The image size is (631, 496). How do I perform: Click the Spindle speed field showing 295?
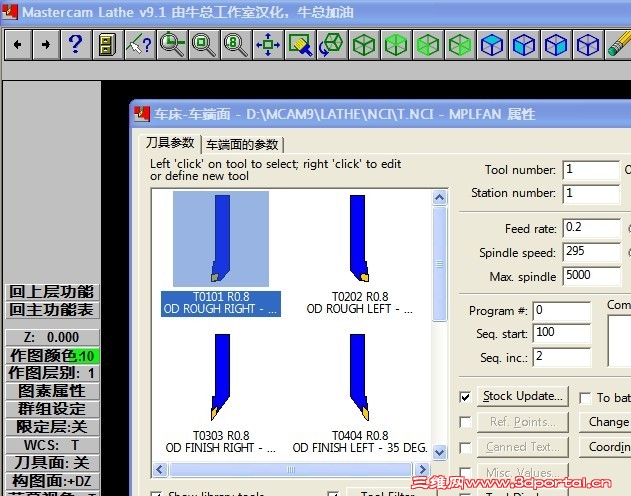pyautogui.click(x=591, y=252)
